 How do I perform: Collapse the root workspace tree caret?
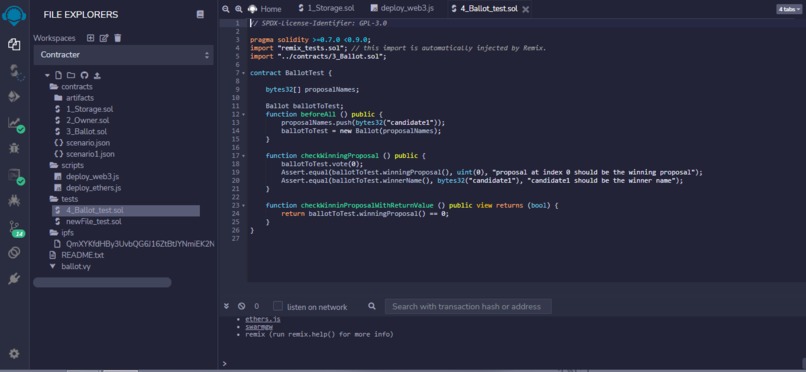click(x=47, y=76)
